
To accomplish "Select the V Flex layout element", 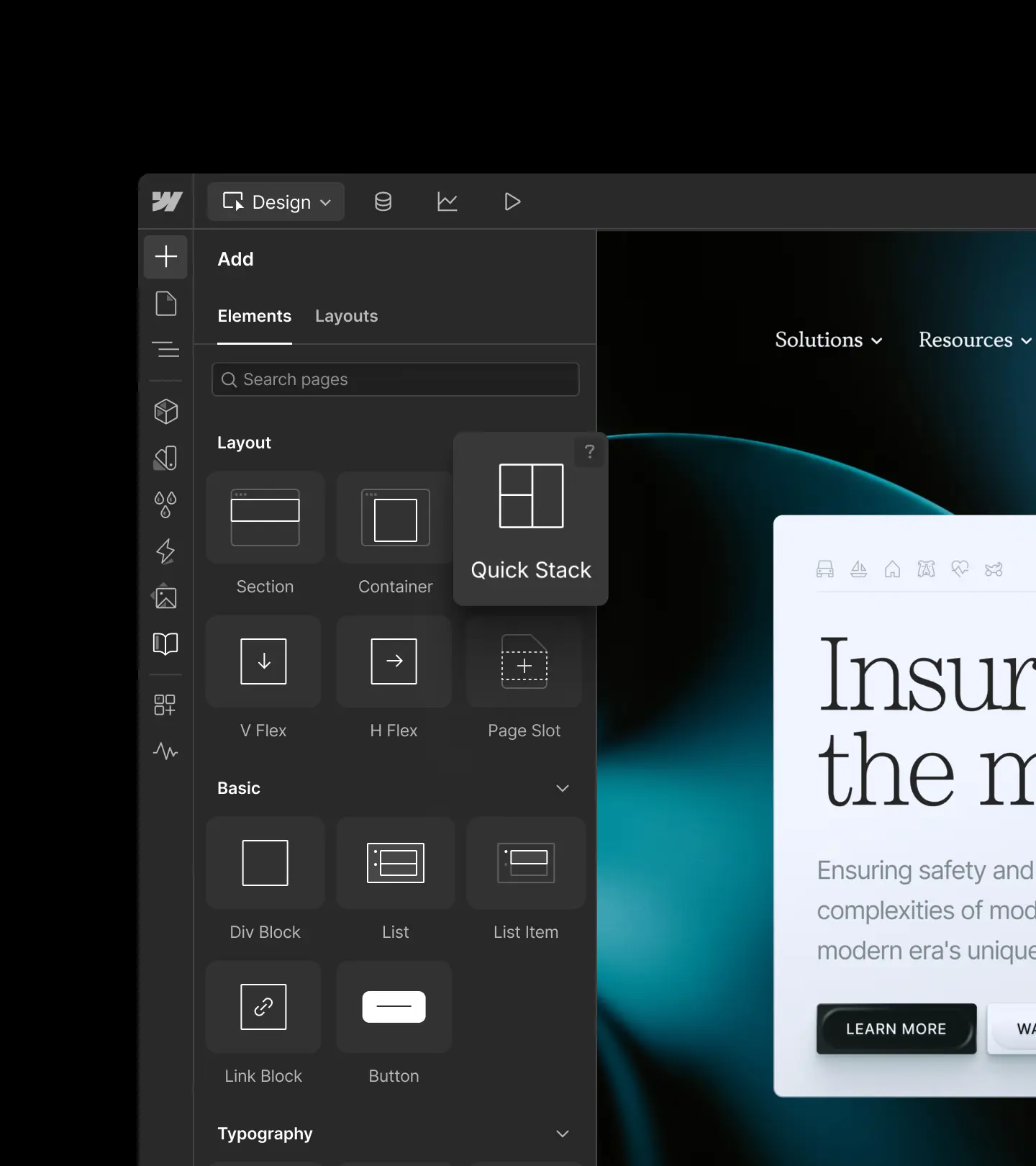I will coord(263,661).
